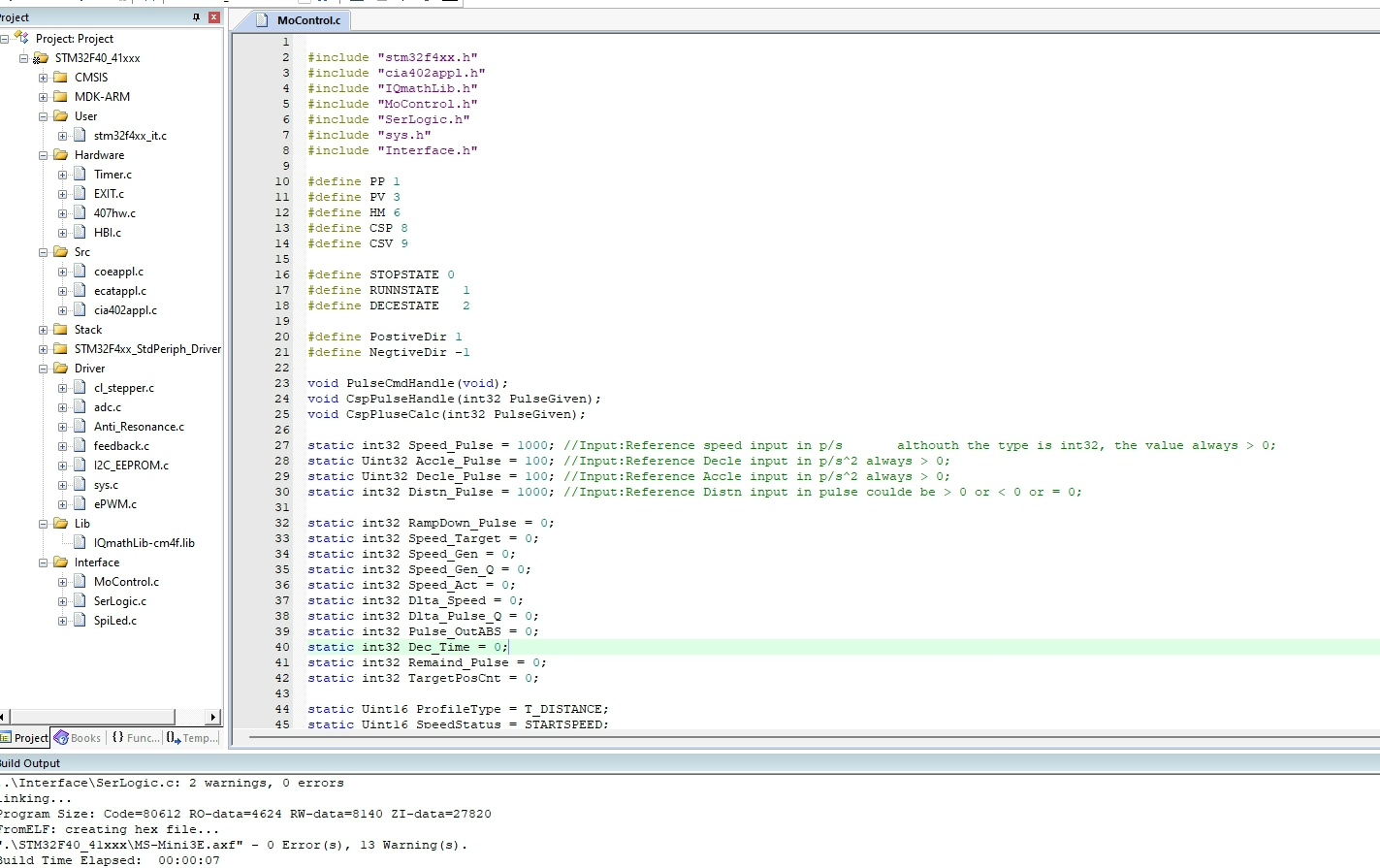Click the '#define PostiveDir 1' line
1380x868 pixels.
385,337
